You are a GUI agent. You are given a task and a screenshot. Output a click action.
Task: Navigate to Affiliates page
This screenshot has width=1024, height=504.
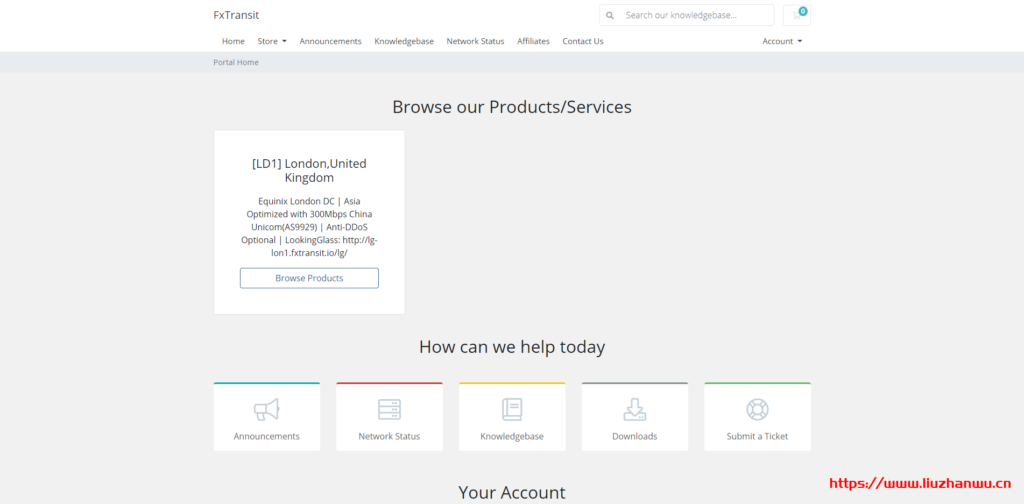click(x=533, y=41)
